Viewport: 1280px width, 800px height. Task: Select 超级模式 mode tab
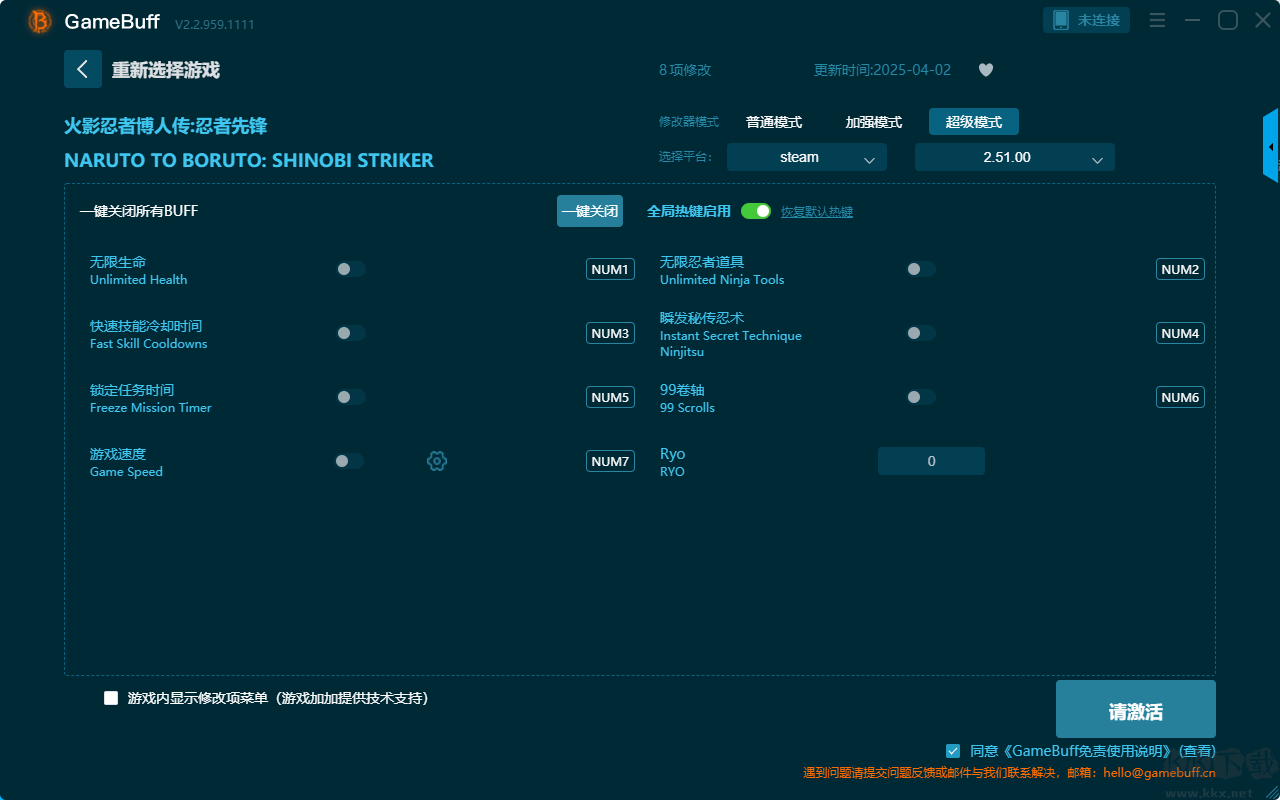click(974, 122)
